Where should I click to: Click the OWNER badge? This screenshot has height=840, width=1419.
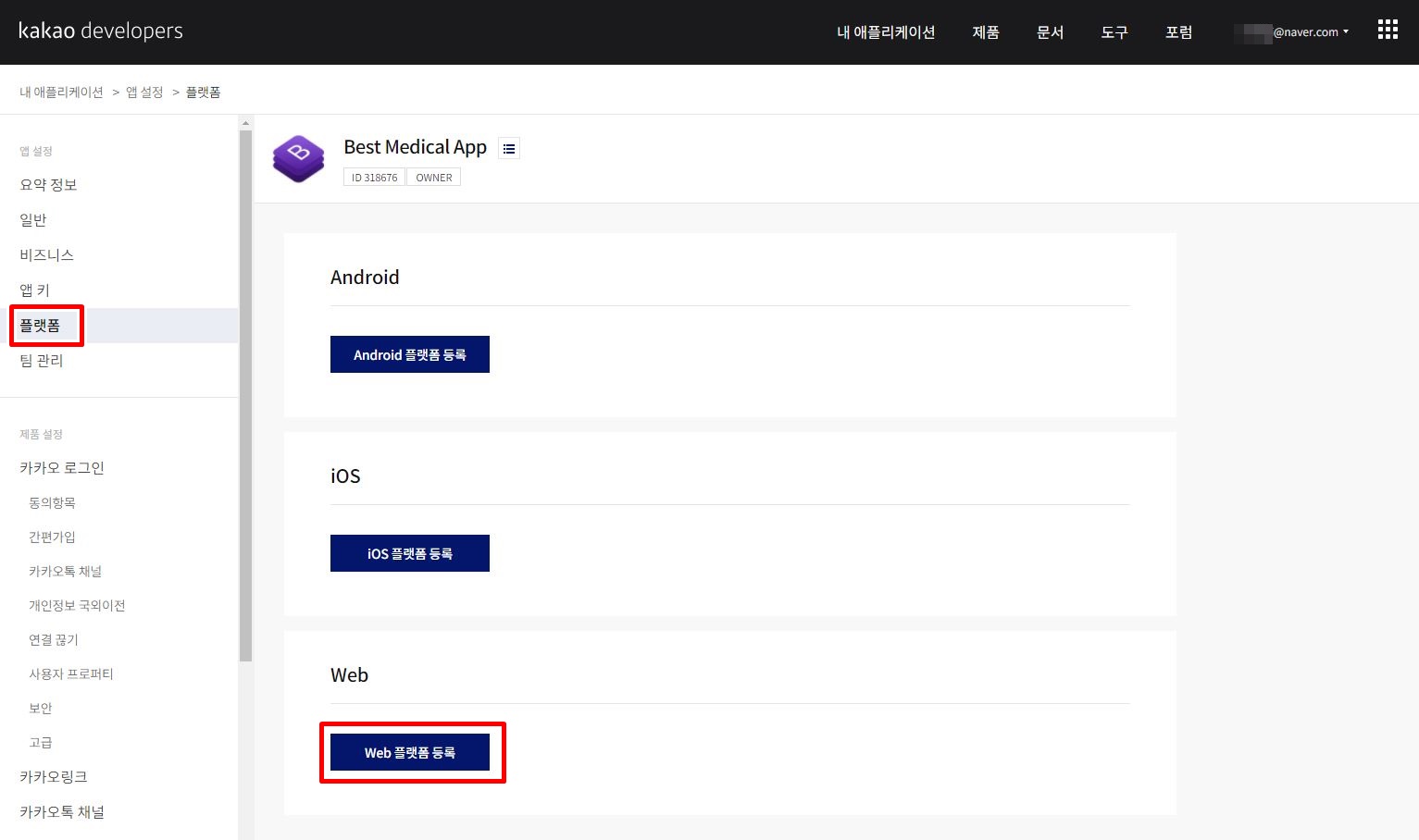point(434,178)
